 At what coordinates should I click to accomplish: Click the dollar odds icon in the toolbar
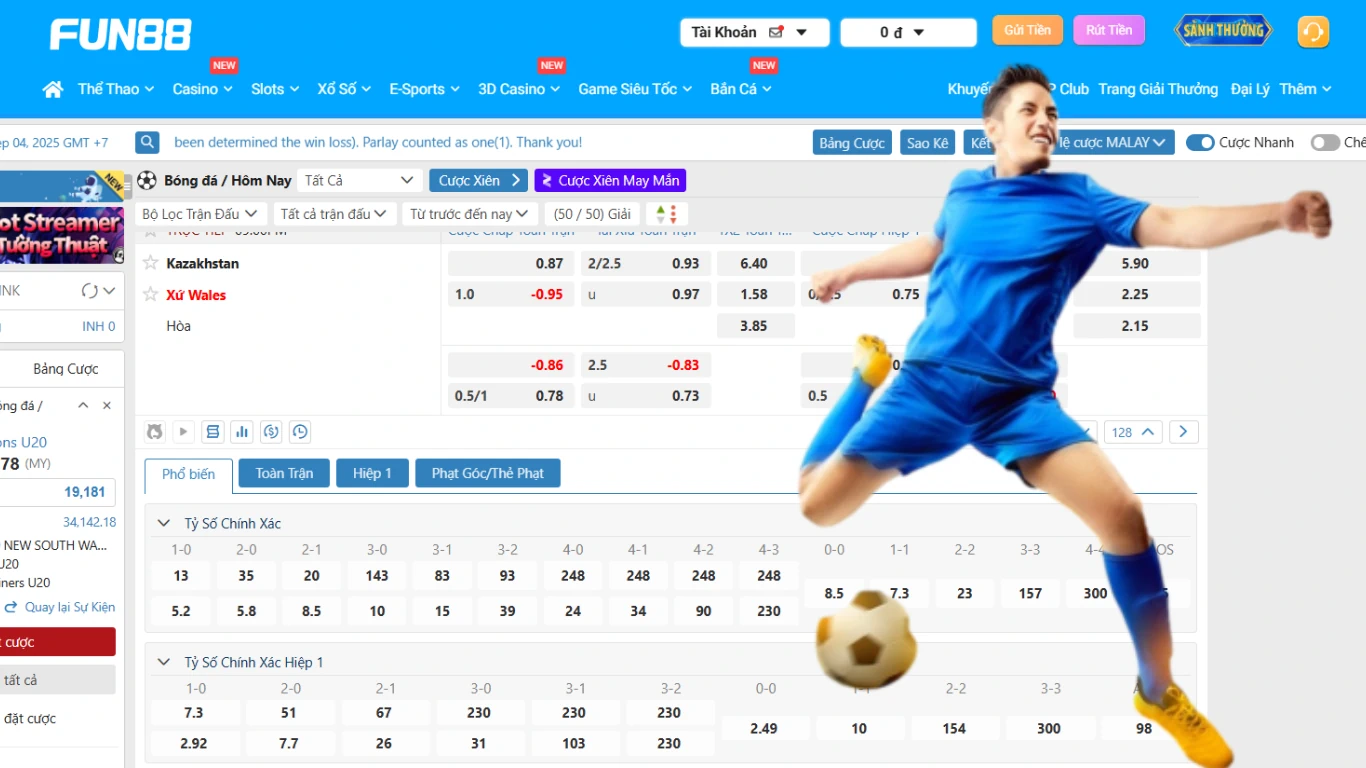click(x=270, y=431)
